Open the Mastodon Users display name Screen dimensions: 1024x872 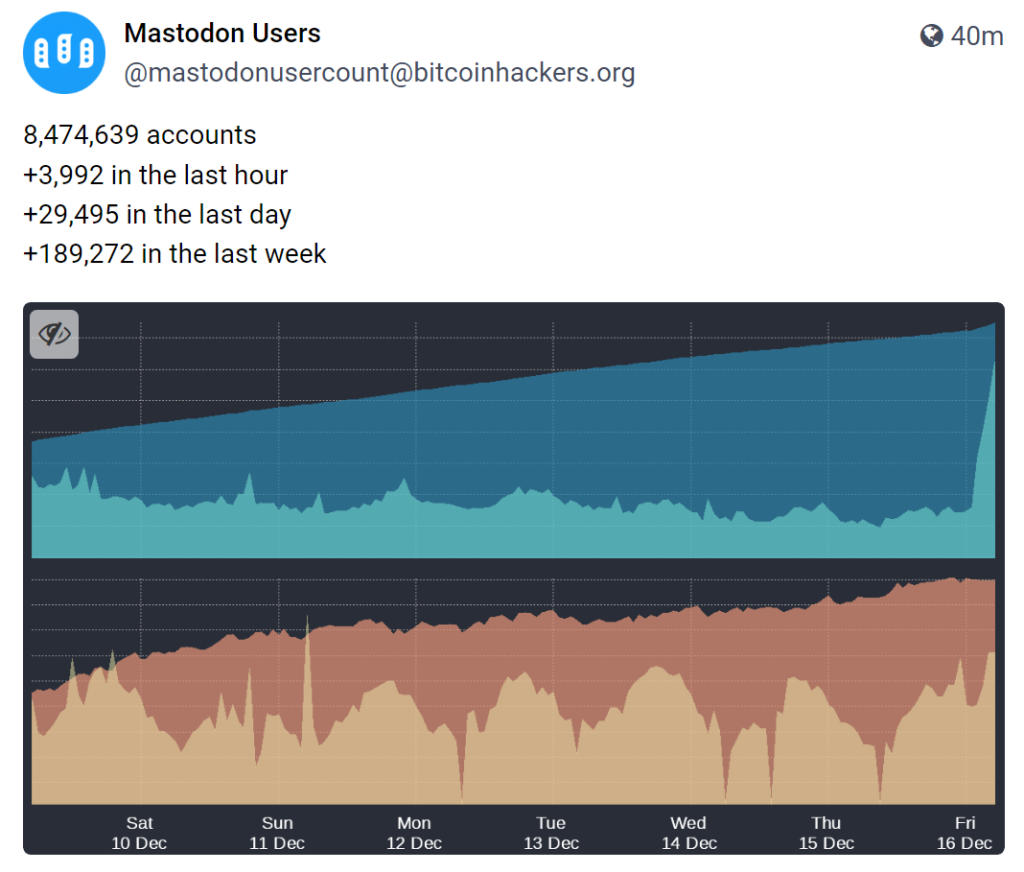pos(222,33)
